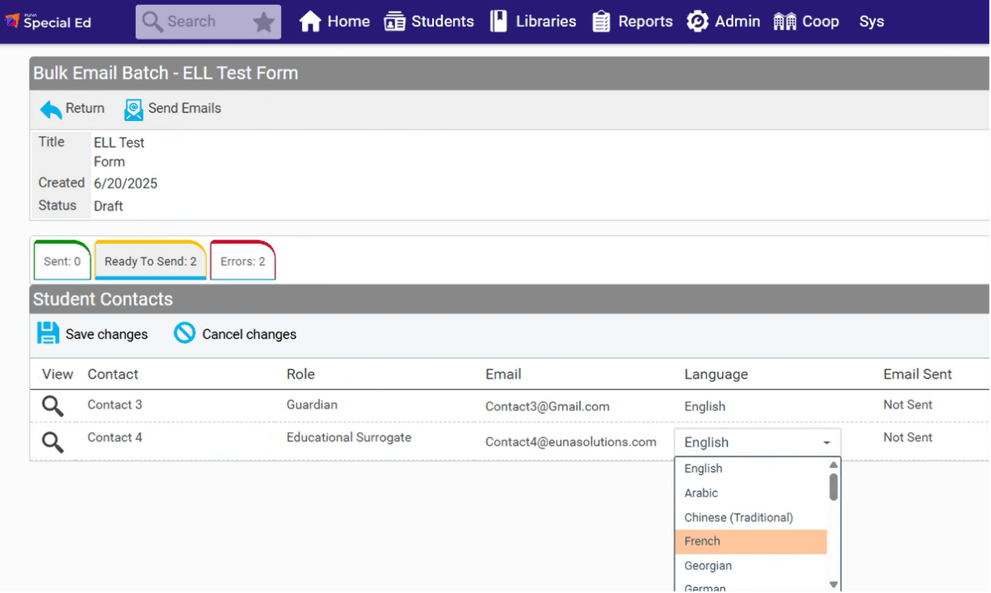
Task: Click the blue Return arrow icon
Action: pos(51,109)
